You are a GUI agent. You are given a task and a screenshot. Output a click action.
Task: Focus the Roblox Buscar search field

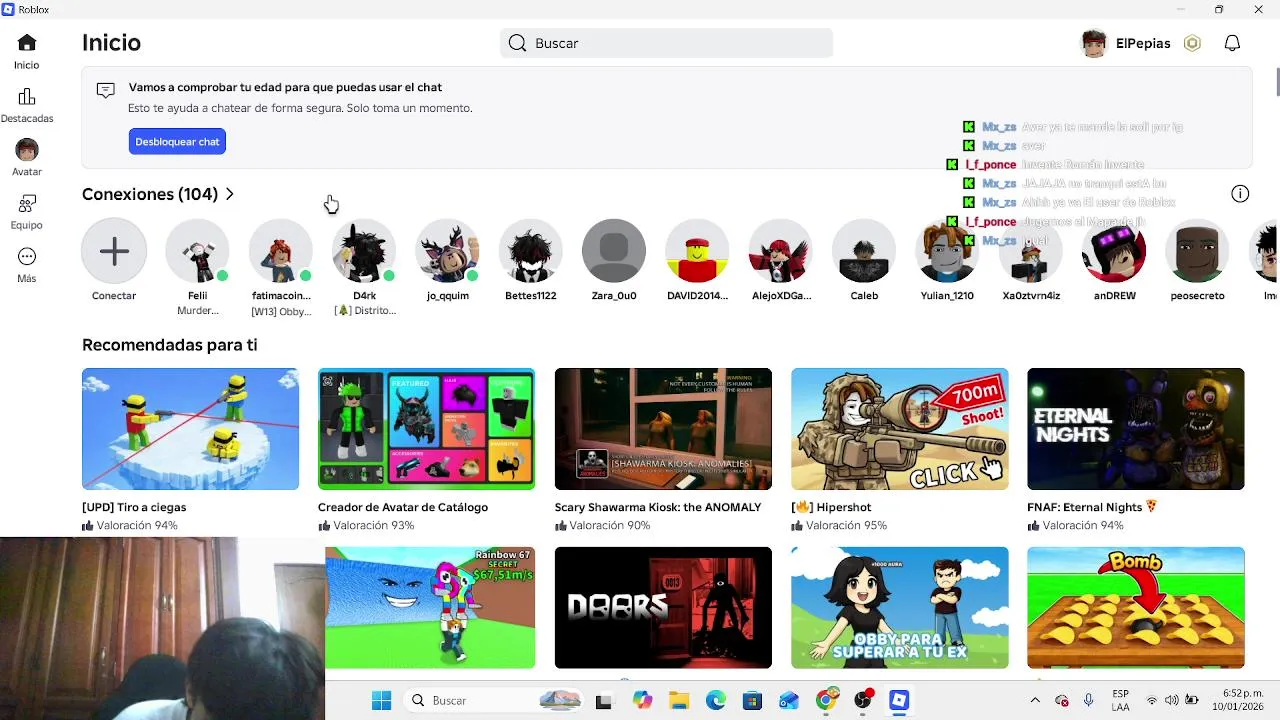pos(666,43)
